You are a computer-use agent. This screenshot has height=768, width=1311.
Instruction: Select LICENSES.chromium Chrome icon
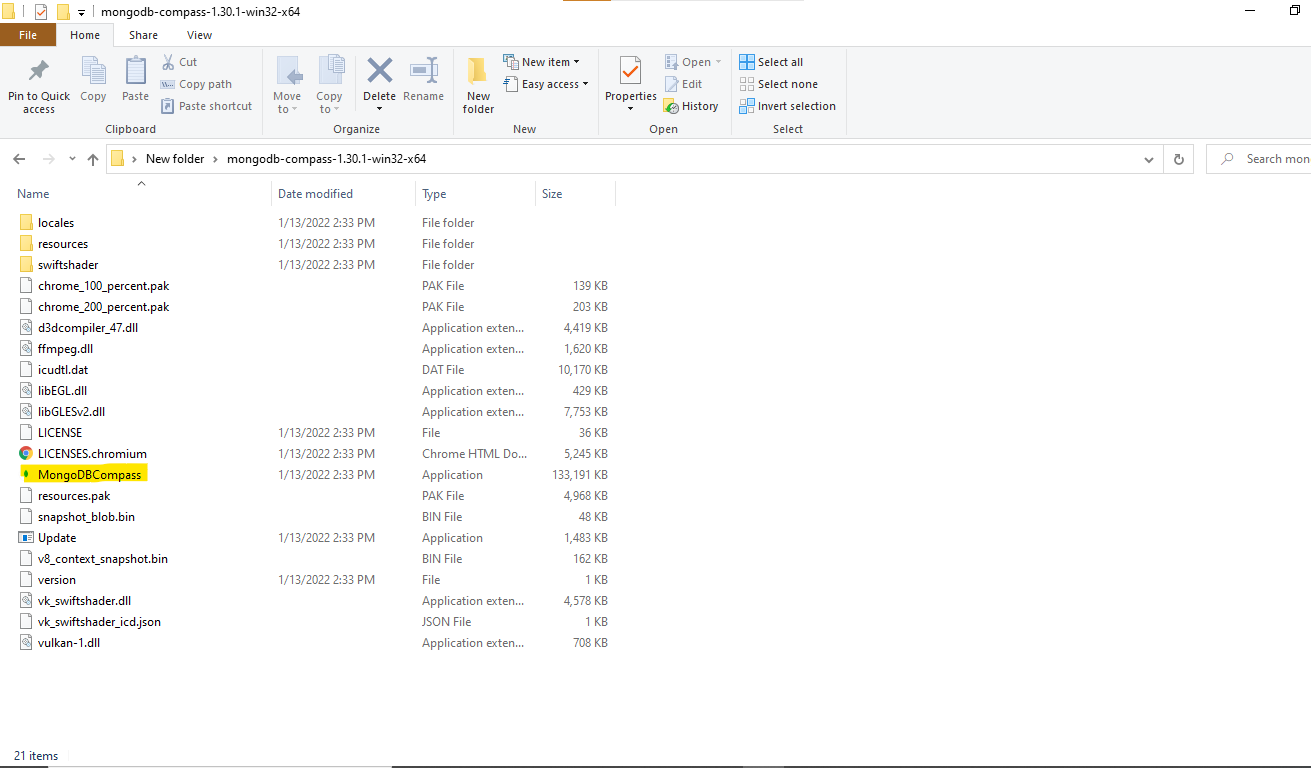26,454
